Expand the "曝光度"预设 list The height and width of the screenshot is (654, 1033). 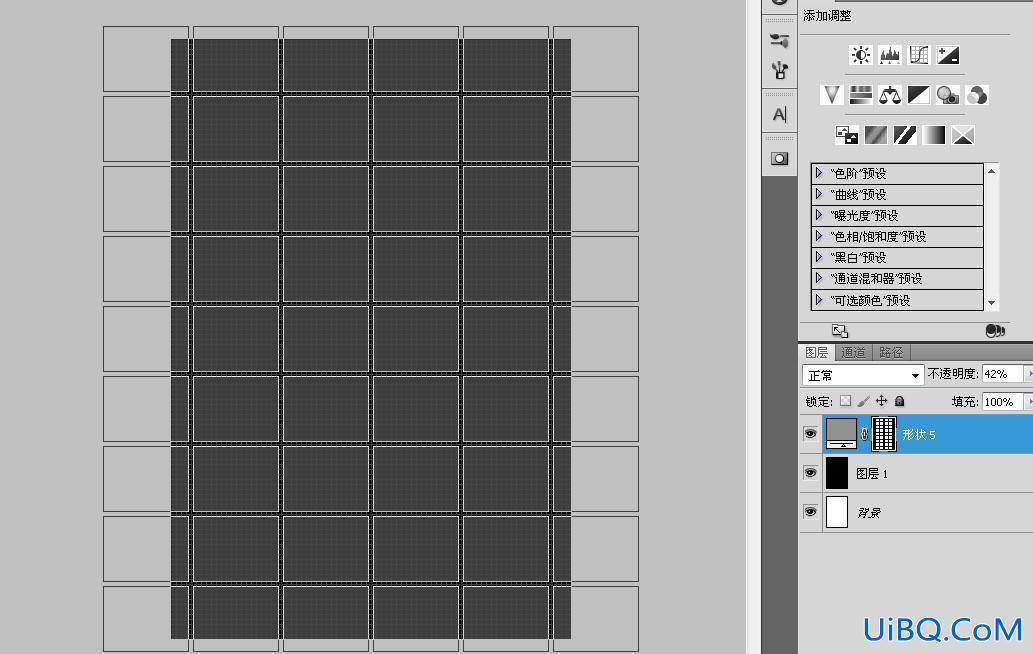pos(819,215)
